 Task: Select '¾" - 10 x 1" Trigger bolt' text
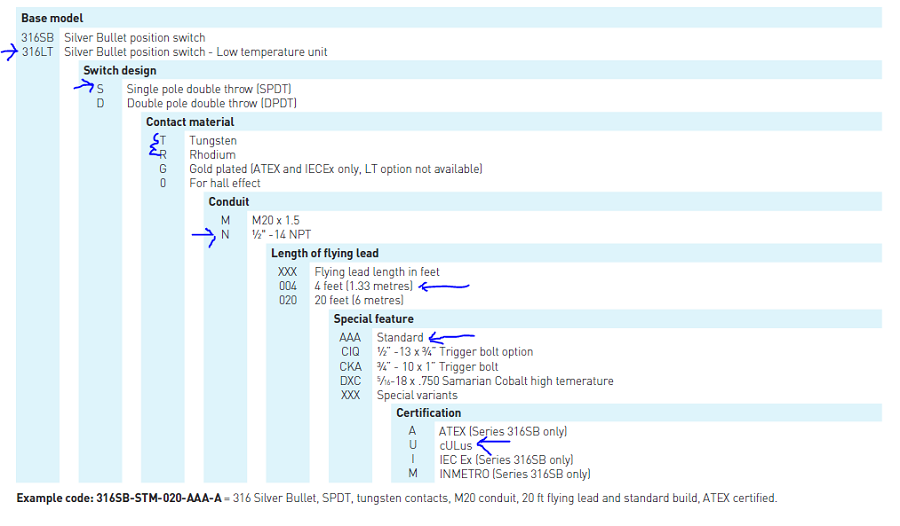437,367
